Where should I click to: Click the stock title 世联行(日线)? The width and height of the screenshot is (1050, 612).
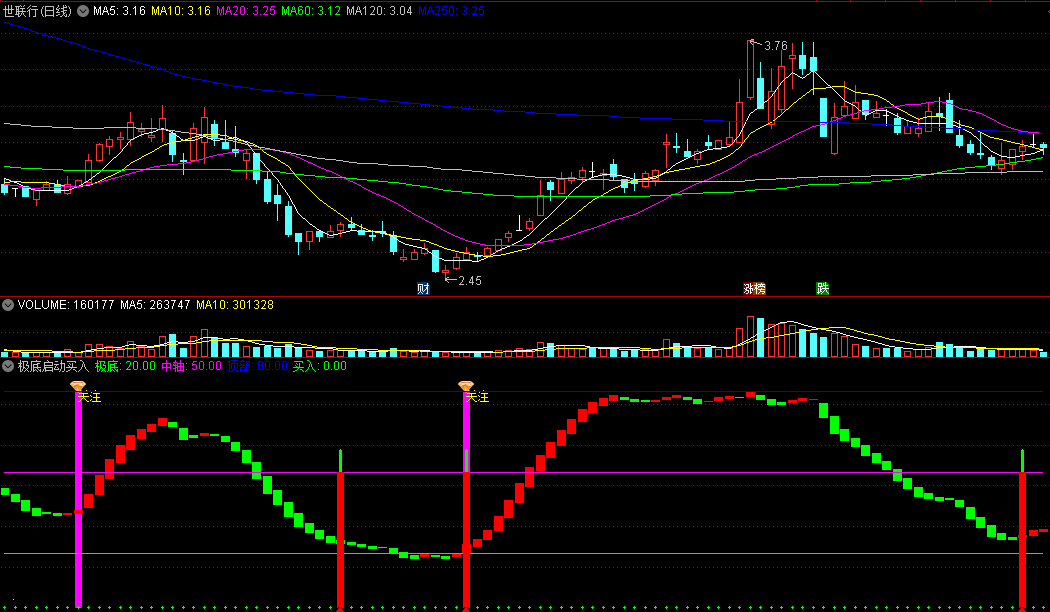38,11
